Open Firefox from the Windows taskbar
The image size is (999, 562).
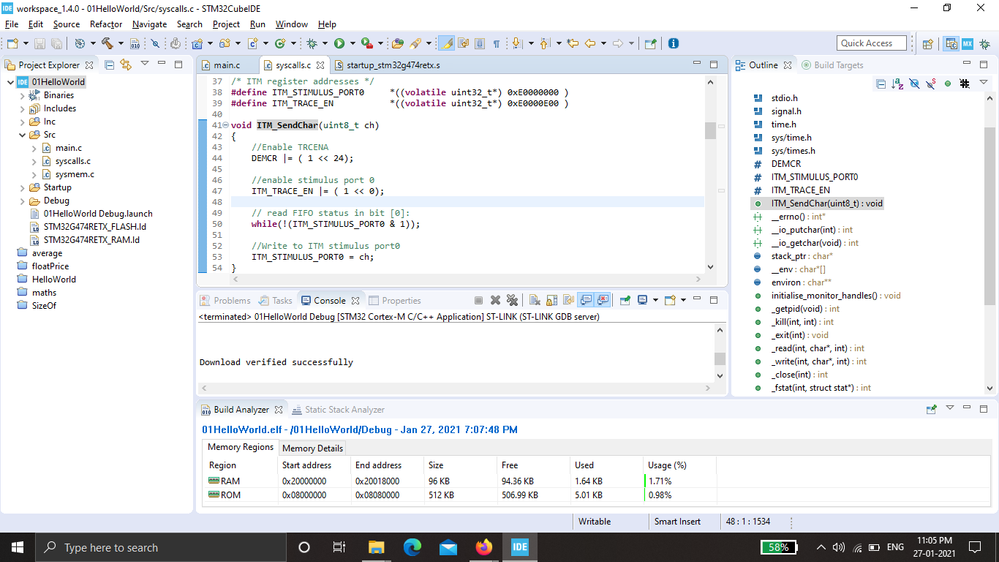pyautogui.click(x=484, y=547)
